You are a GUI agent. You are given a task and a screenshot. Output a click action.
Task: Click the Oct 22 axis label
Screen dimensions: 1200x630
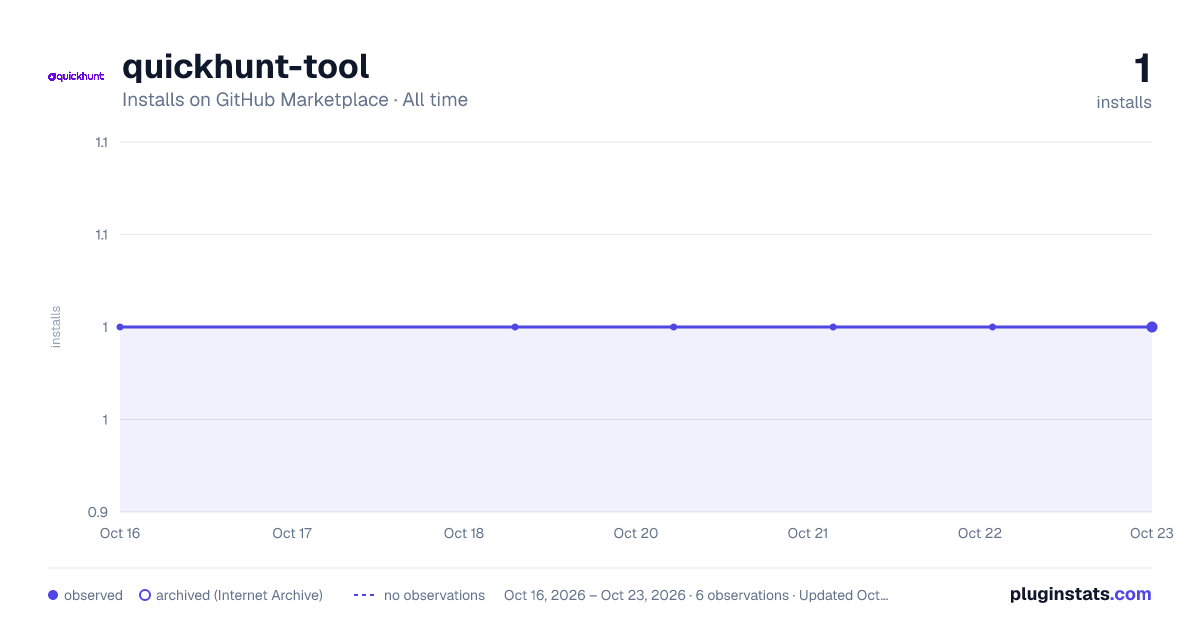(980, 533)
